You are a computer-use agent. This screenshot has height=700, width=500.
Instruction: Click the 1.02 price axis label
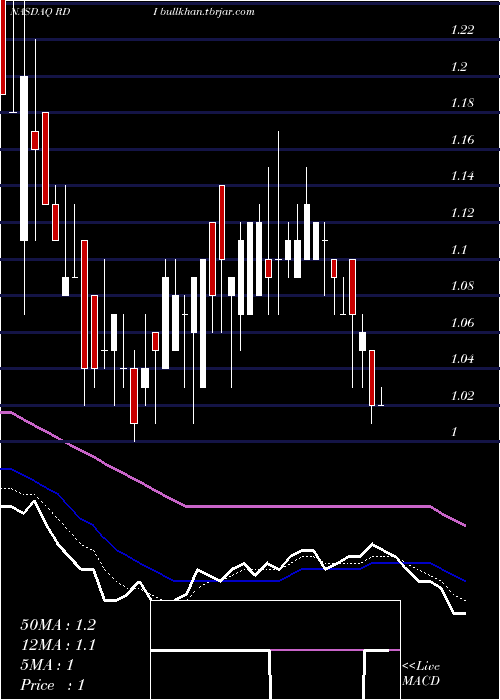[x=462, y=396]
